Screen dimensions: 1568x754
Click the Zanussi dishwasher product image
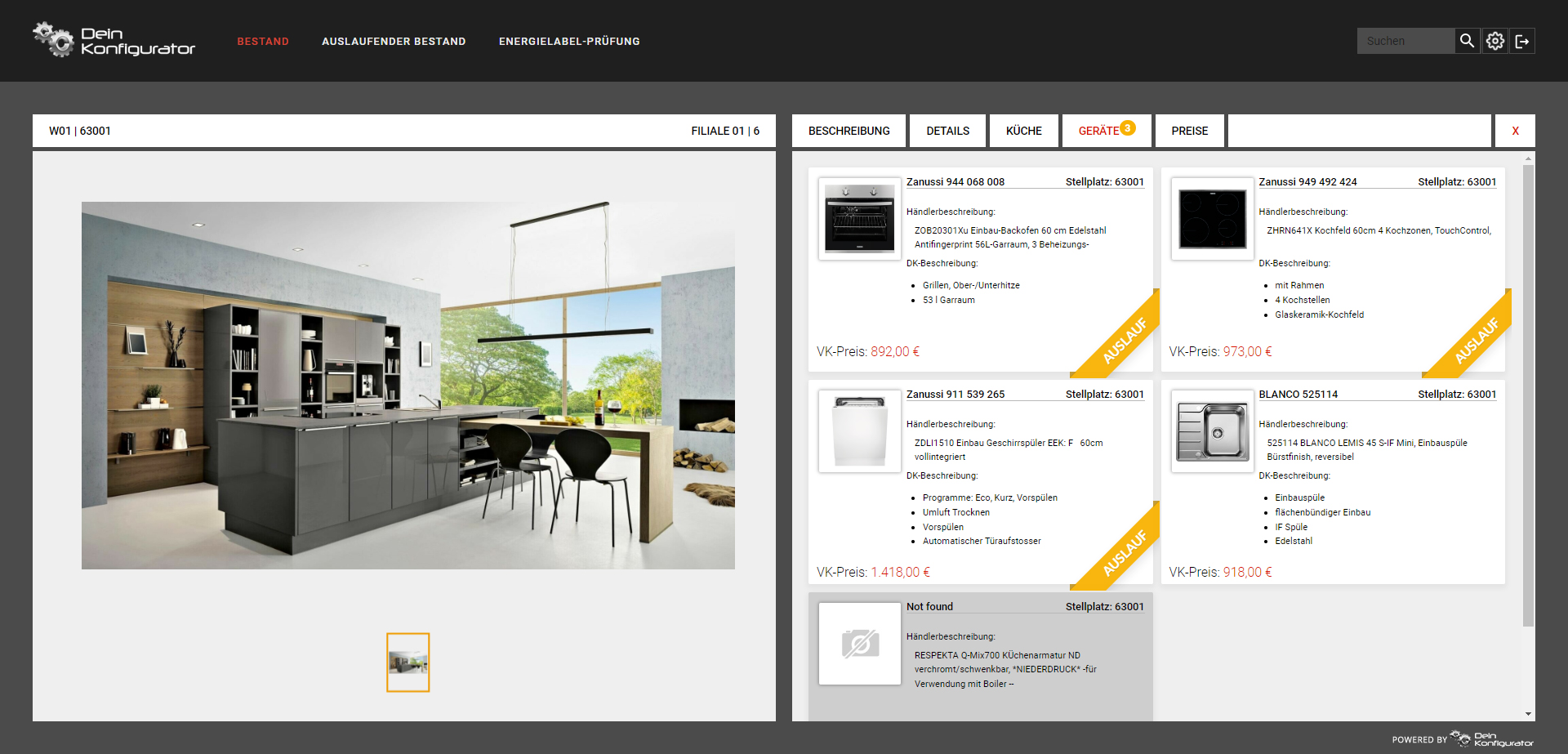point(859,431)
